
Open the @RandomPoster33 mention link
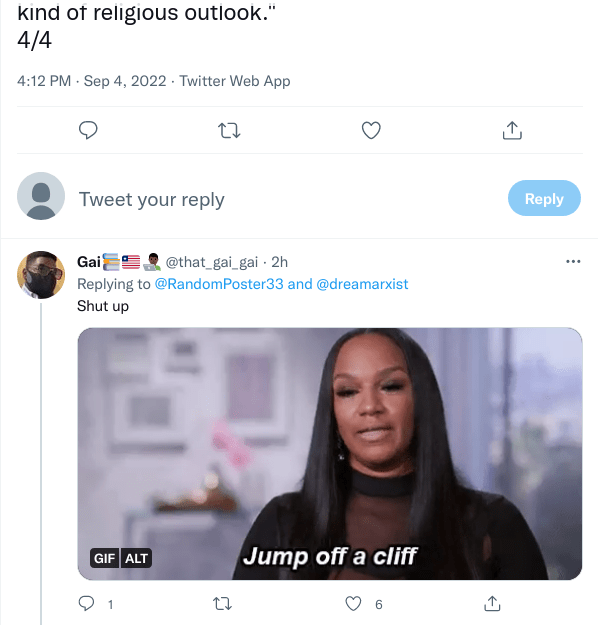219,284
